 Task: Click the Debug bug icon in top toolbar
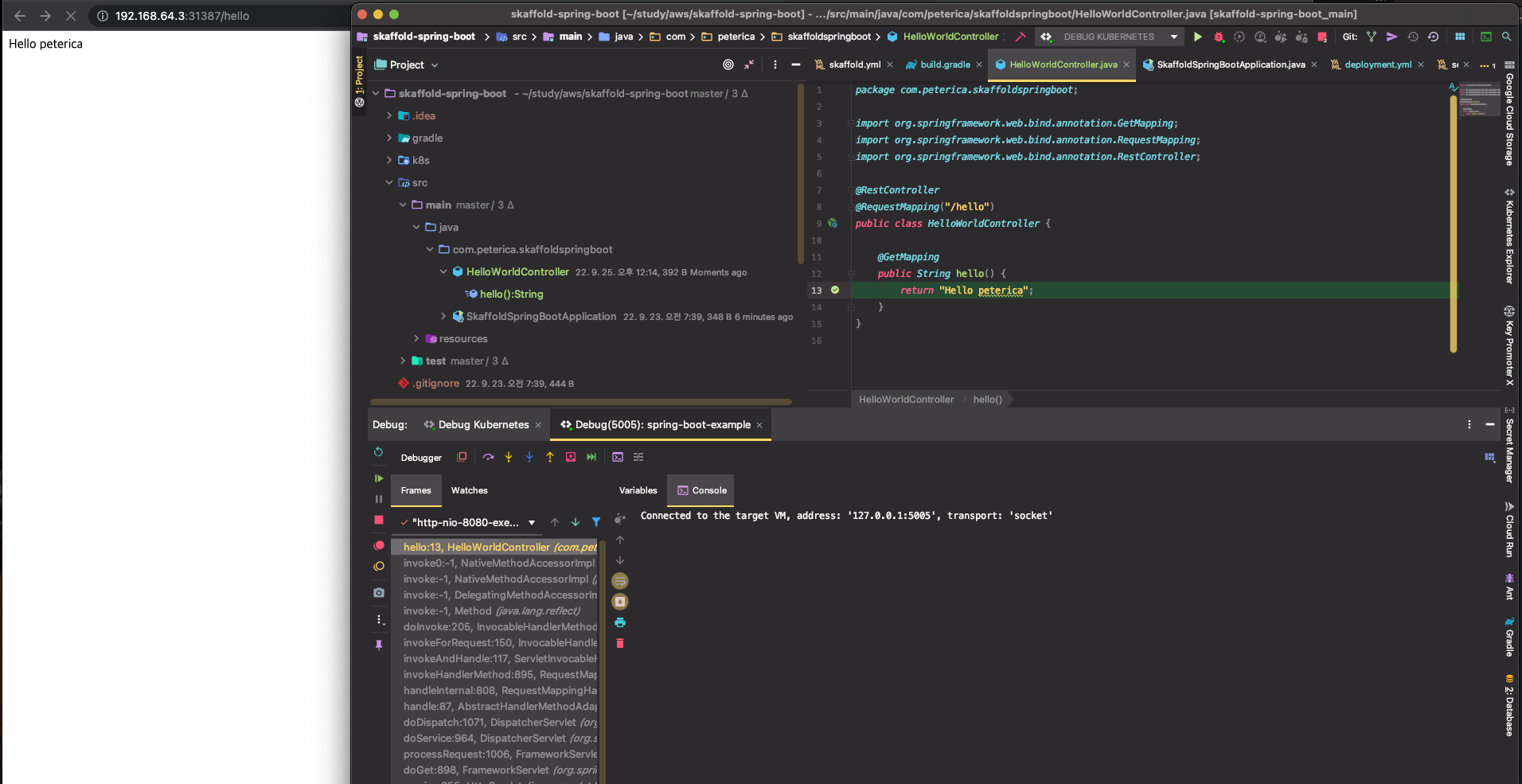pyautogui.click(x=1218, y=37)
